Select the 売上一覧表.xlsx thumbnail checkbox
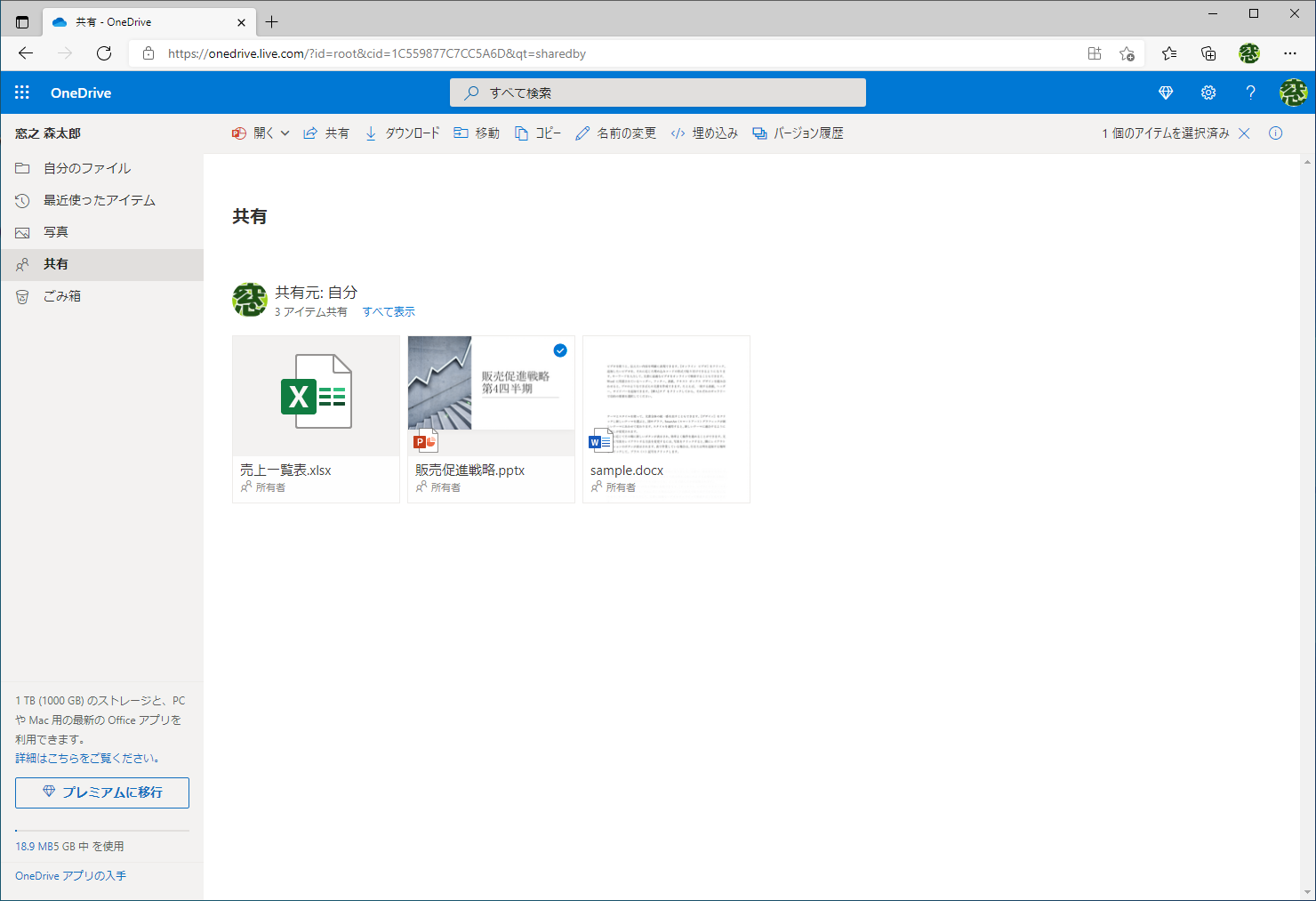The width and height of the screenshot is (1316, 901). [385, 350]
